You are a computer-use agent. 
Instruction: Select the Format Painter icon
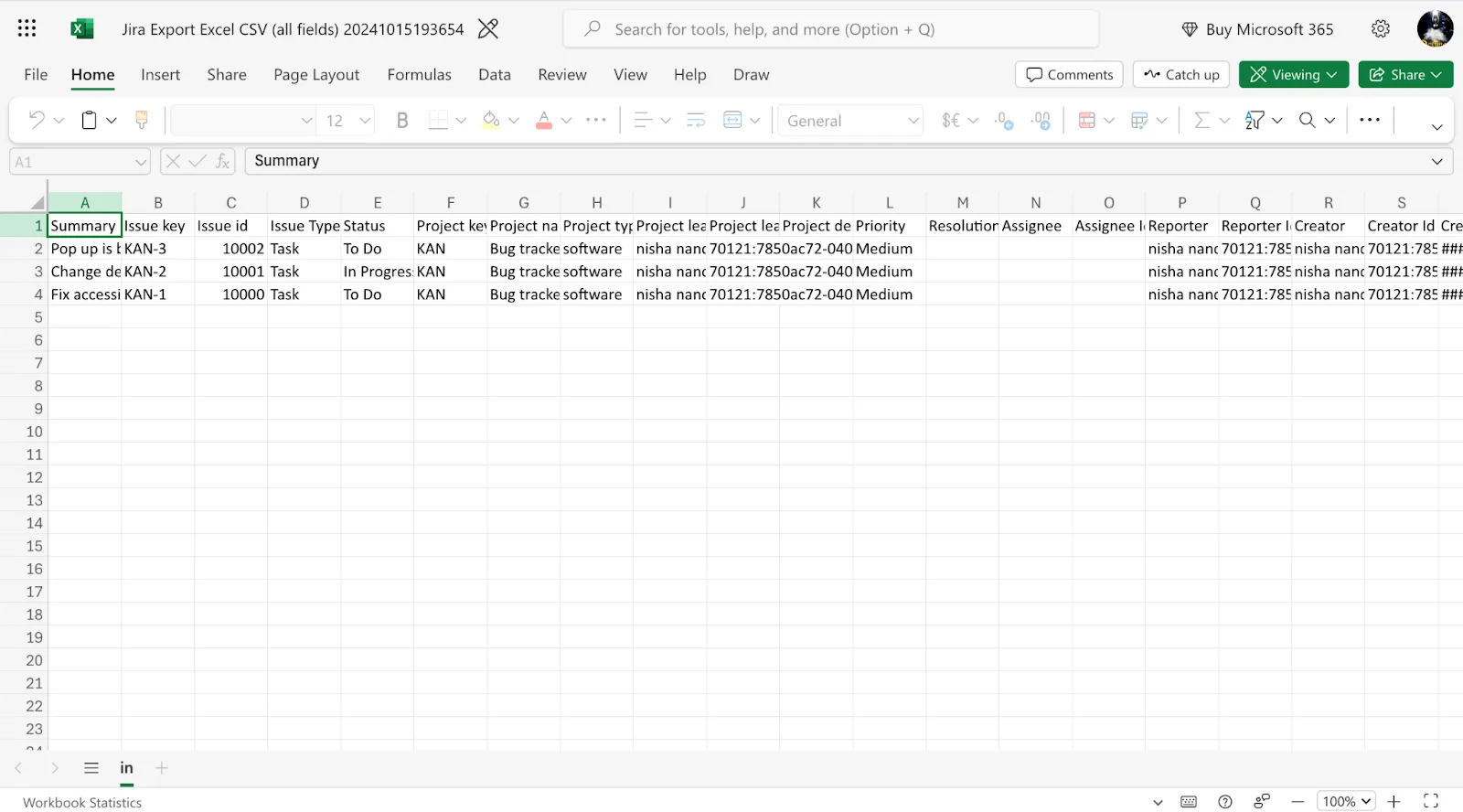(x=142, y=120)
